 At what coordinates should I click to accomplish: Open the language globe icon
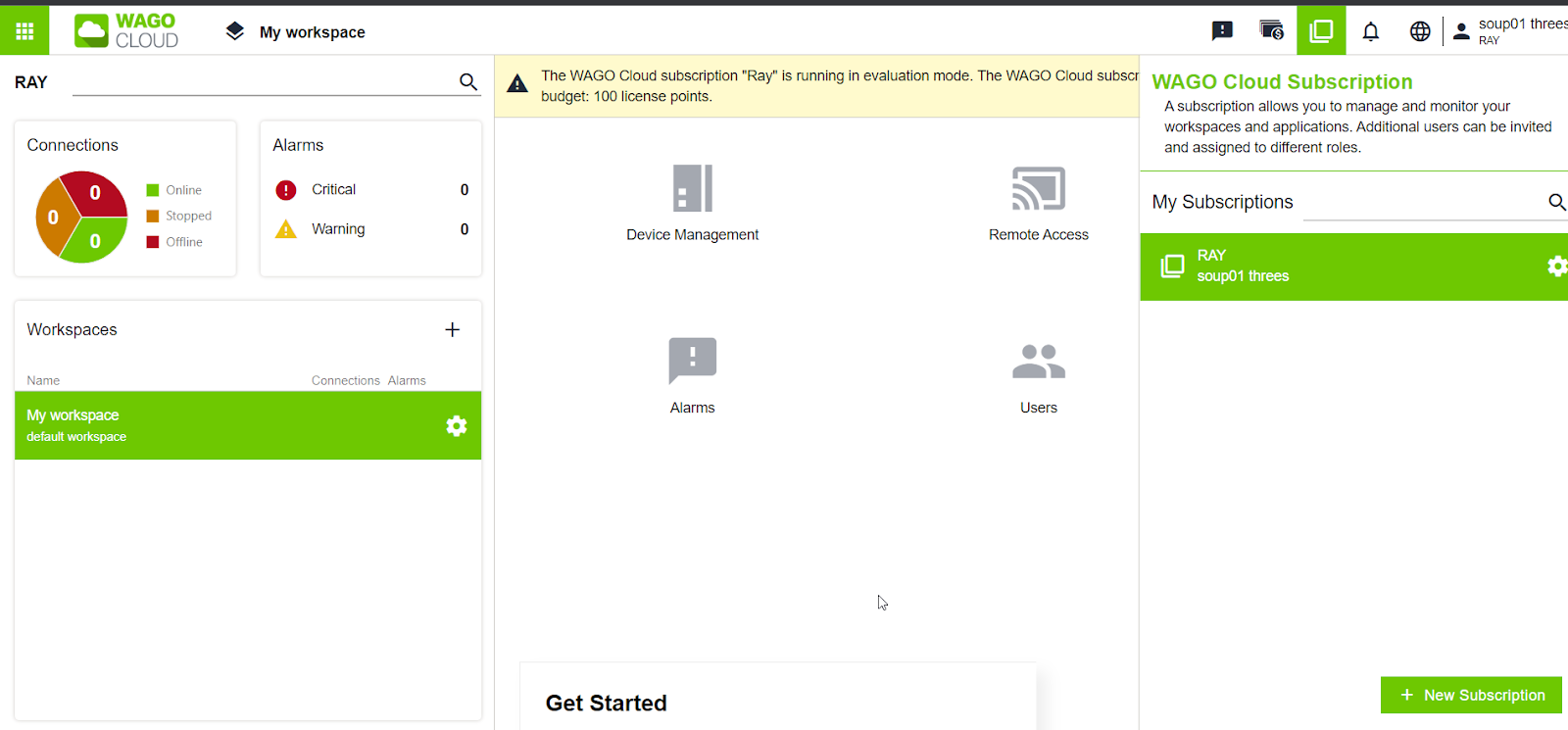(x=1420, y=31)
